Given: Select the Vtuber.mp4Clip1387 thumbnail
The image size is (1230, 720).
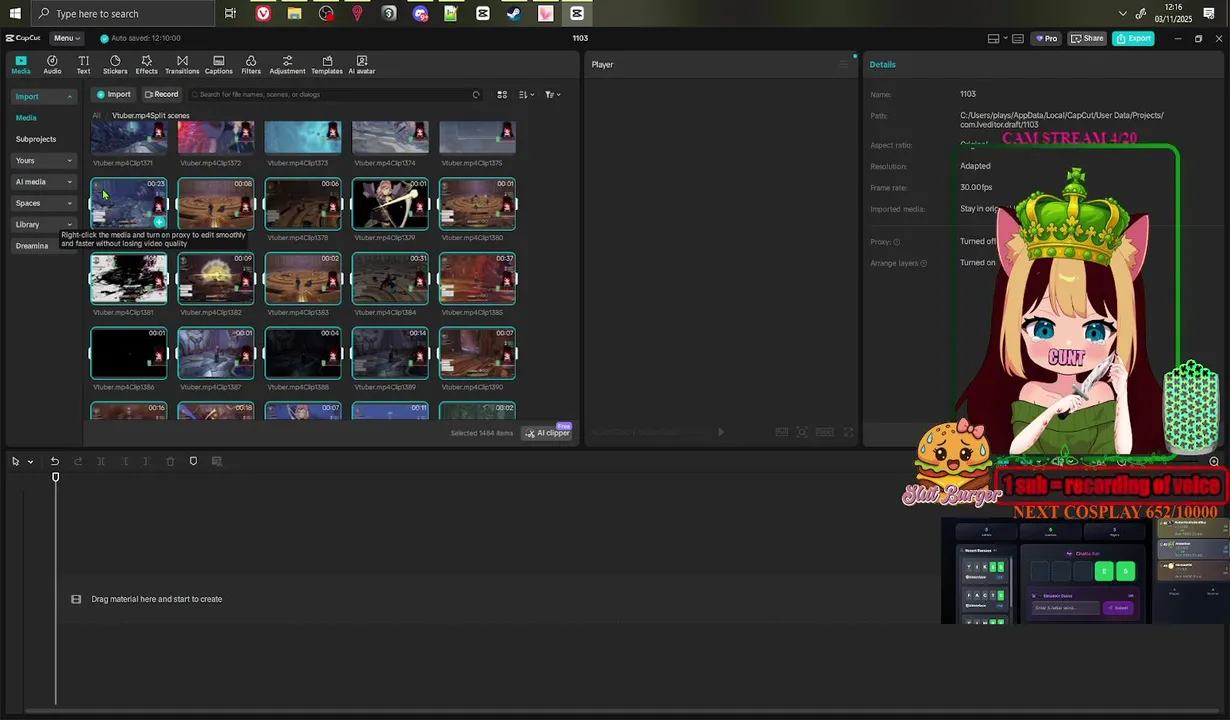Looking at the screenshot, I should point(216,353).
